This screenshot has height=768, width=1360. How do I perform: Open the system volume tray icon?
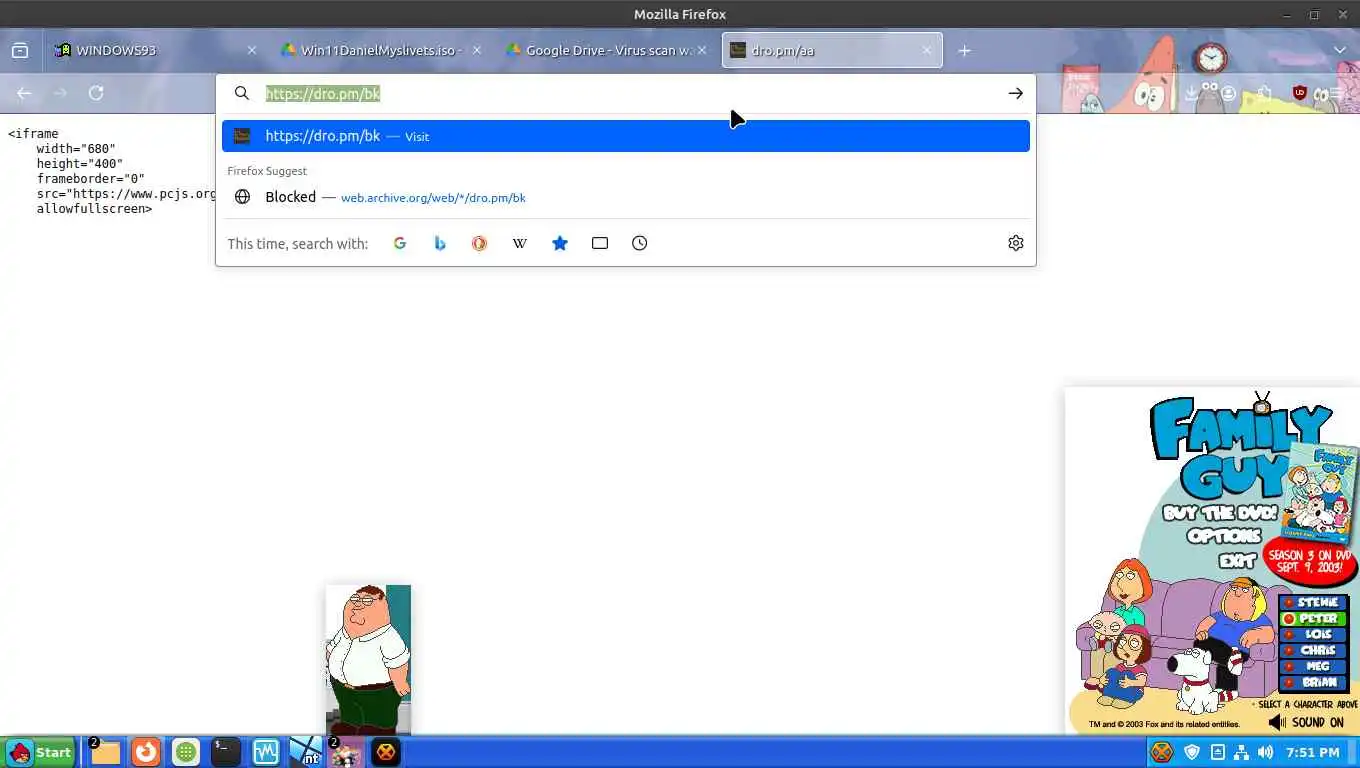(x=1266, y=752)
